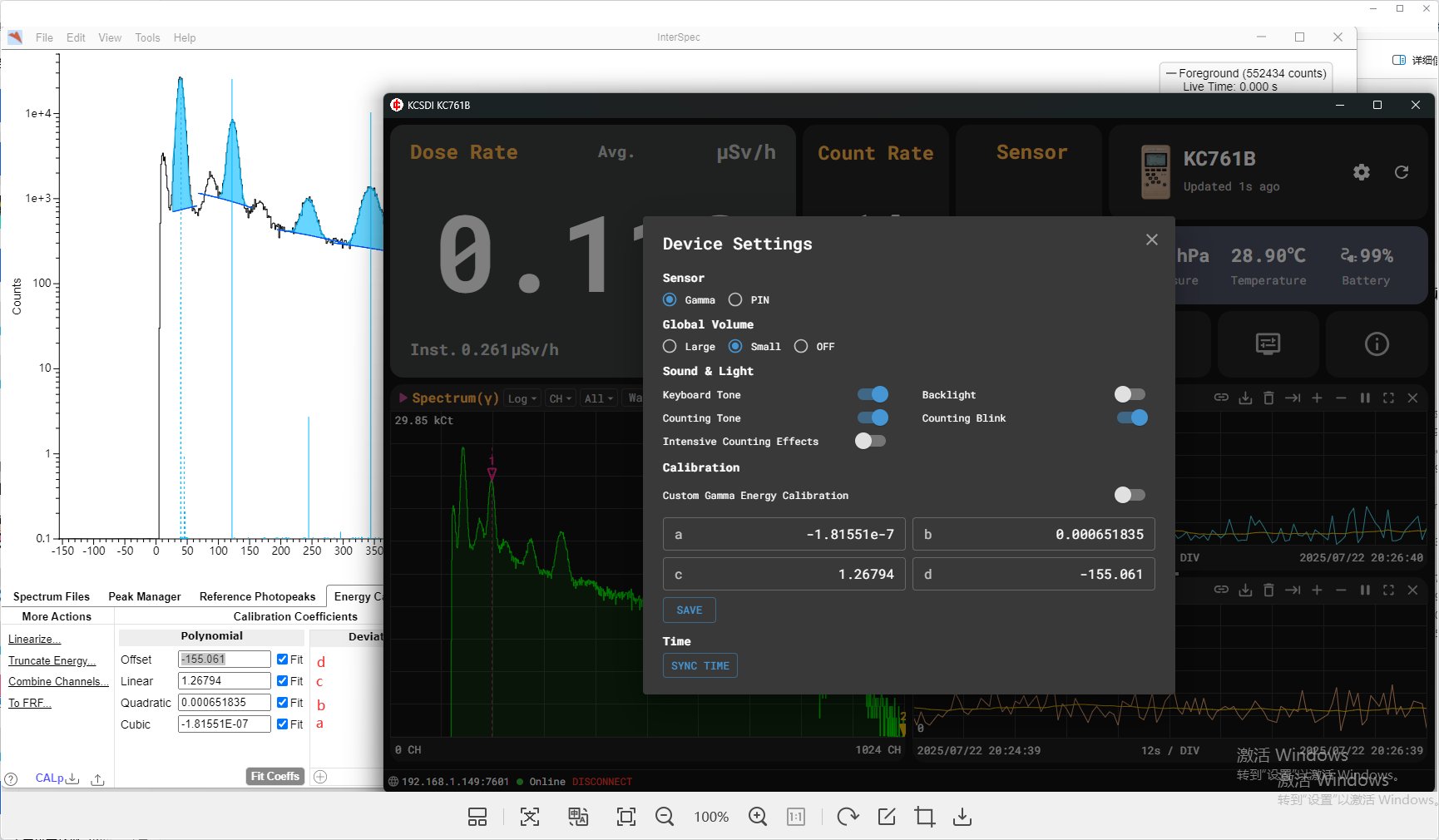Close the Device Settings dialog
Viewport: 1439px width, 840px height.
[x=1152, y=240]
